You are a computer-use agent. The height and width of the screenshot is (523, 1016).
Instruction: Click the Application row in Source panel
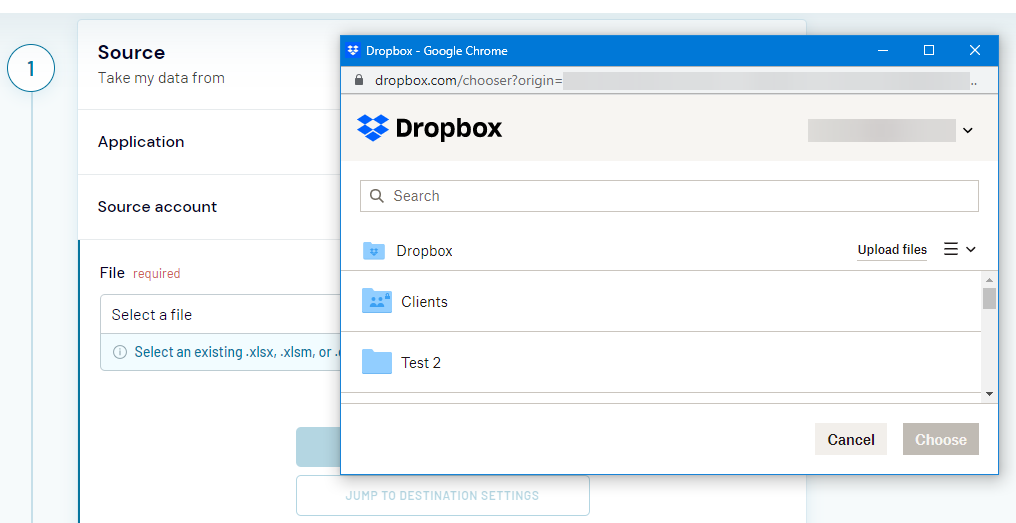209,142
